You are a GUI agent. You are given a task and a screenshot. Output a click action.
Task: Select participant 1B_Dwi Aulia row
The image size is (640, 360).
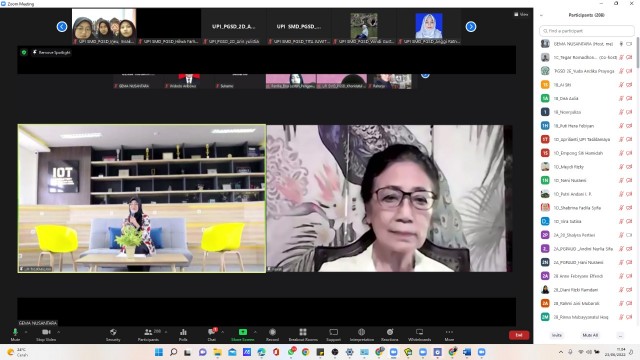pos(587,98)
